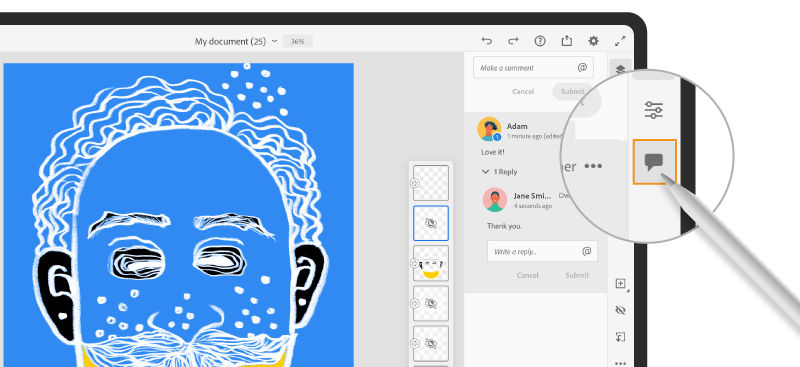Click Adam's profile avatar
The width and height of the screenshot is (800, 367).
click(x=489, y=129)
